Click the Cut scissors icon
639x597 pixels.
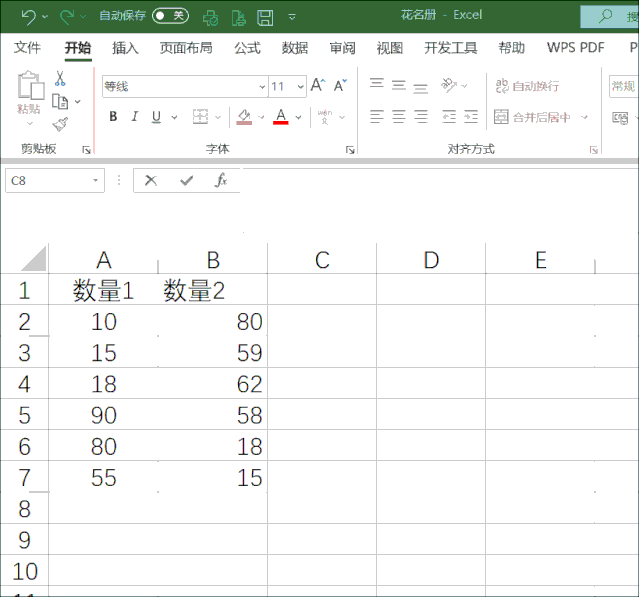(x=60, y=79)
